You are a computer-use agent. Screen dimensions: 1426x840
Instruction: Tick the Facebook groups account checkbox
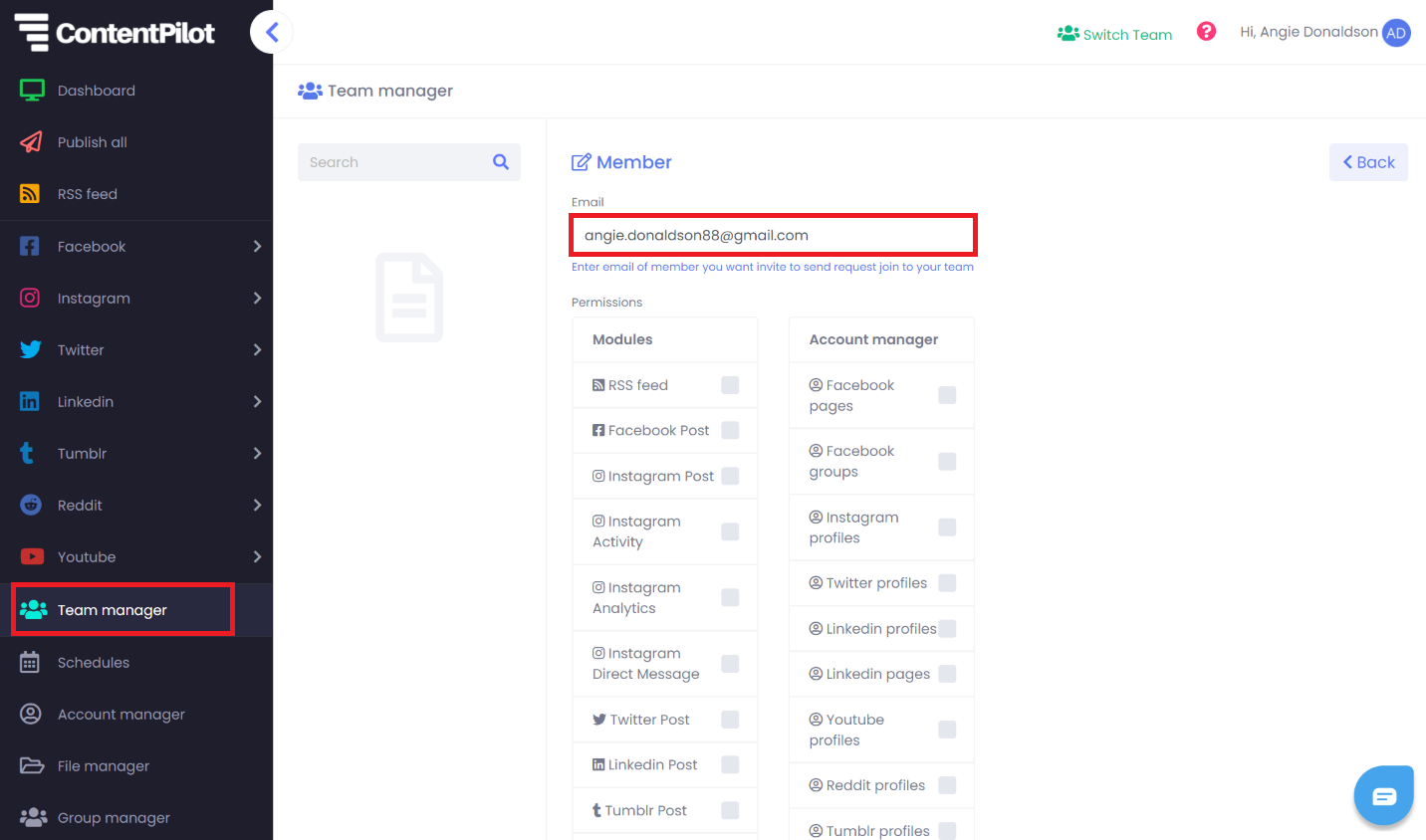click(x=947, y=461)
